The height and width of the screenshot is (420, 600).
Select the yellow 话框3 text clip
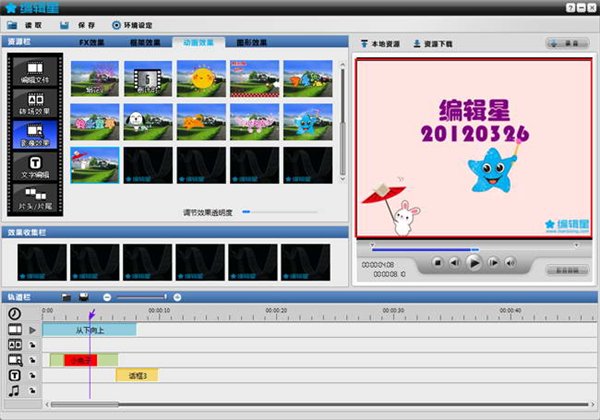click(x=137, y=376)
